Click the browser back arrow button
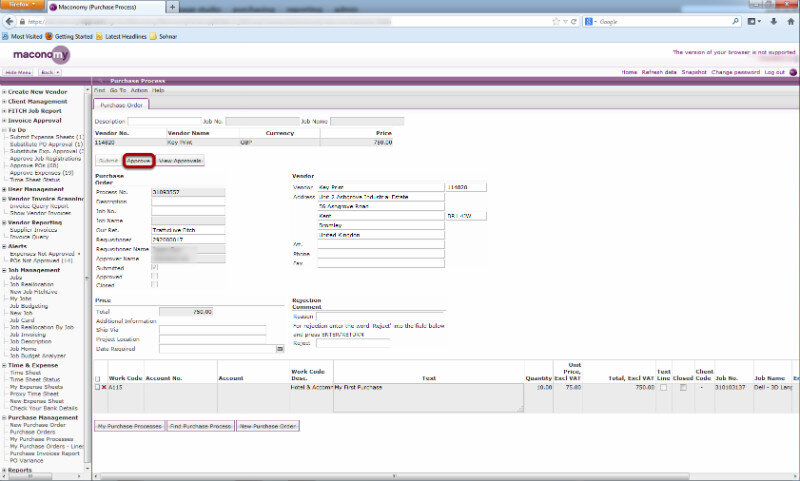The width and height of the screenshot is (800, 481). [11, 20]
